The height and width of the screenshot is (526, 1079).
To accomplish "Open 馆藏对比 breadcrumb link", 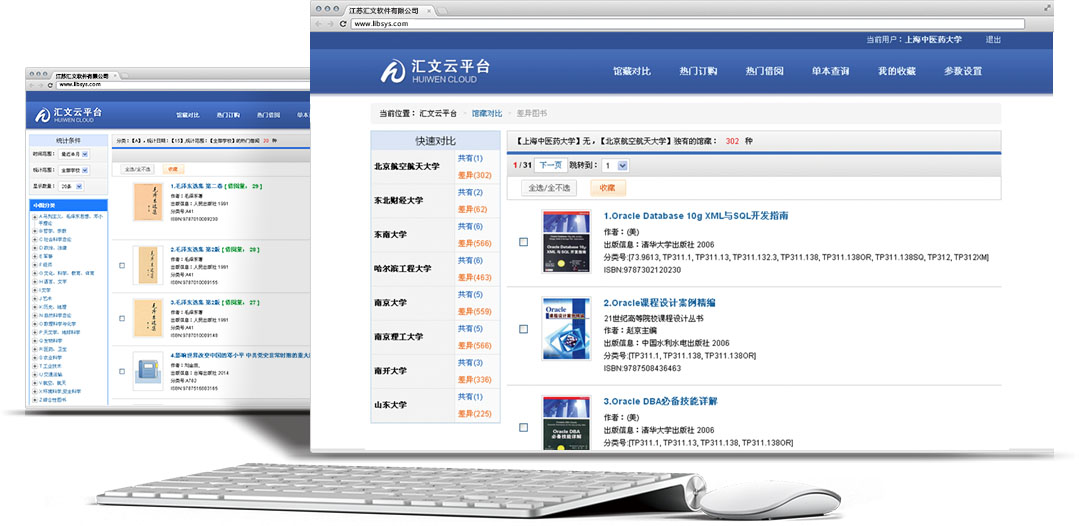I will 487,114.
